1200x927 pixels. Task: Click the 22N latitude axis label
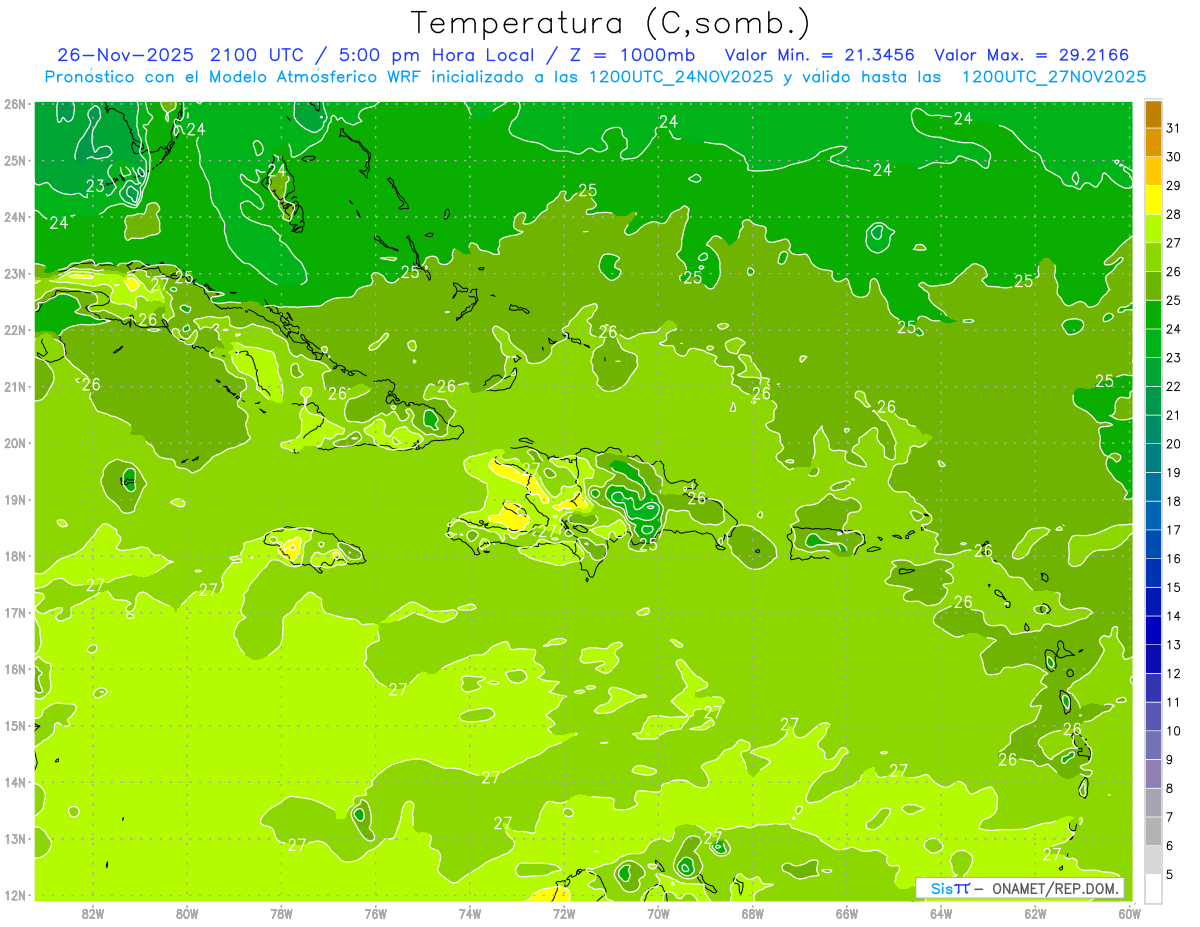14,330
